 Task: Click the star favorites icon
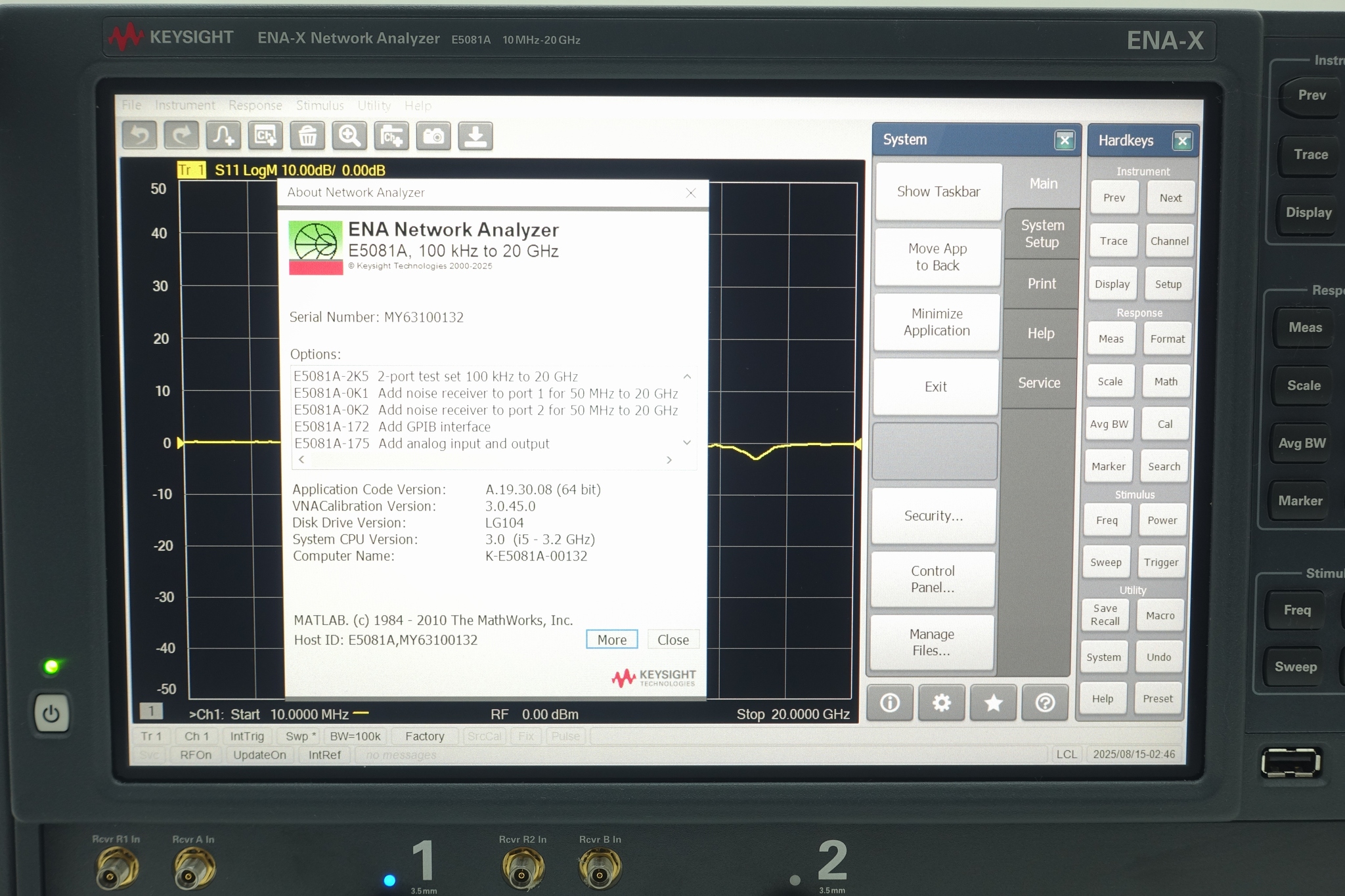coord(993,703)
